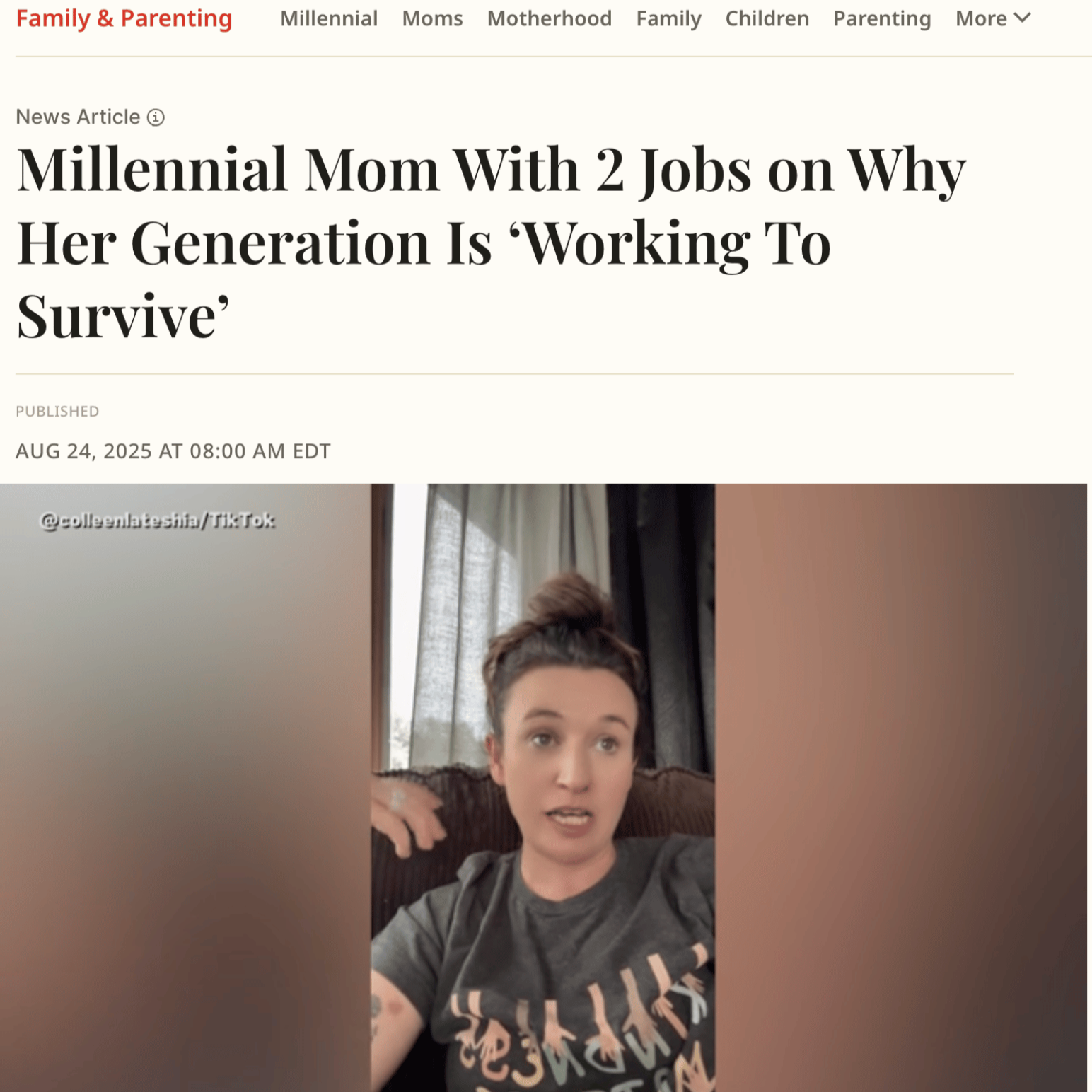This screenshot has height=1092, width=1092.
Task: Open the Motherhood topic
Action: [x=550, y=18]
